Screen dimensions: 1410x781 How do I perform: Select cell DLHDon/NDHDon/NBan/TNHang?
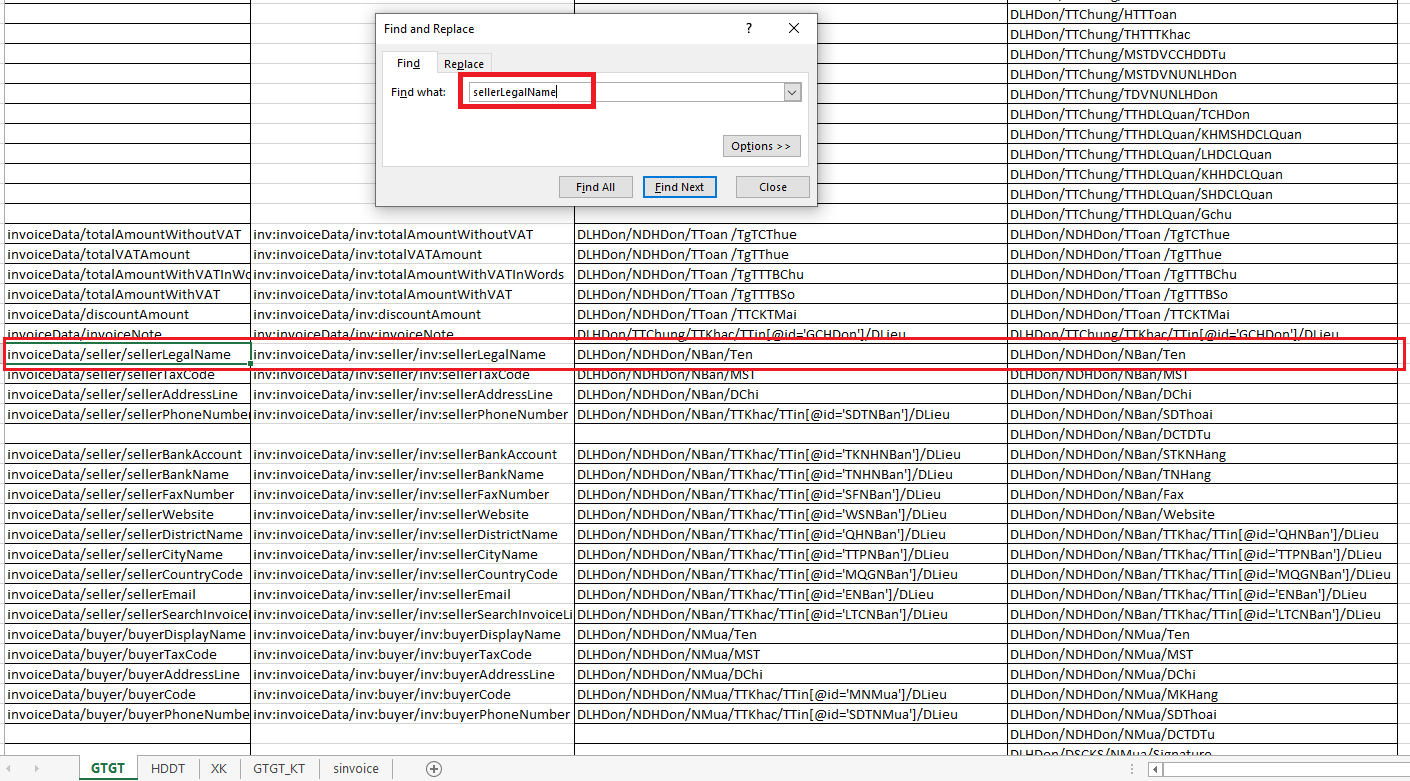click(1203, 474)
